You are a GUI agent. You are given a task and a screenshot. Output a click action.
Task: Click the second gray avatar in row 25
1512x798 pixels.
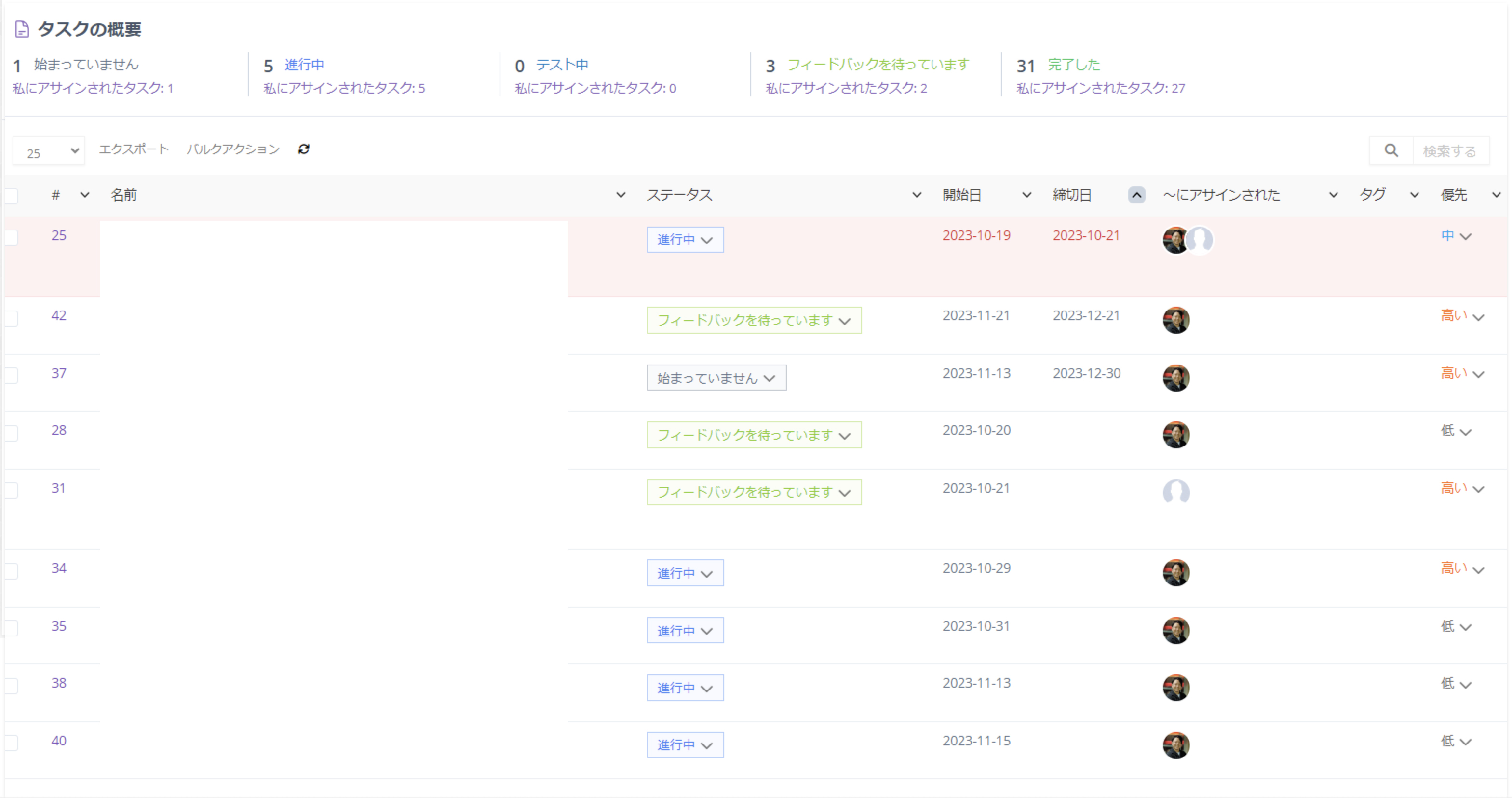pos(1201,240)
